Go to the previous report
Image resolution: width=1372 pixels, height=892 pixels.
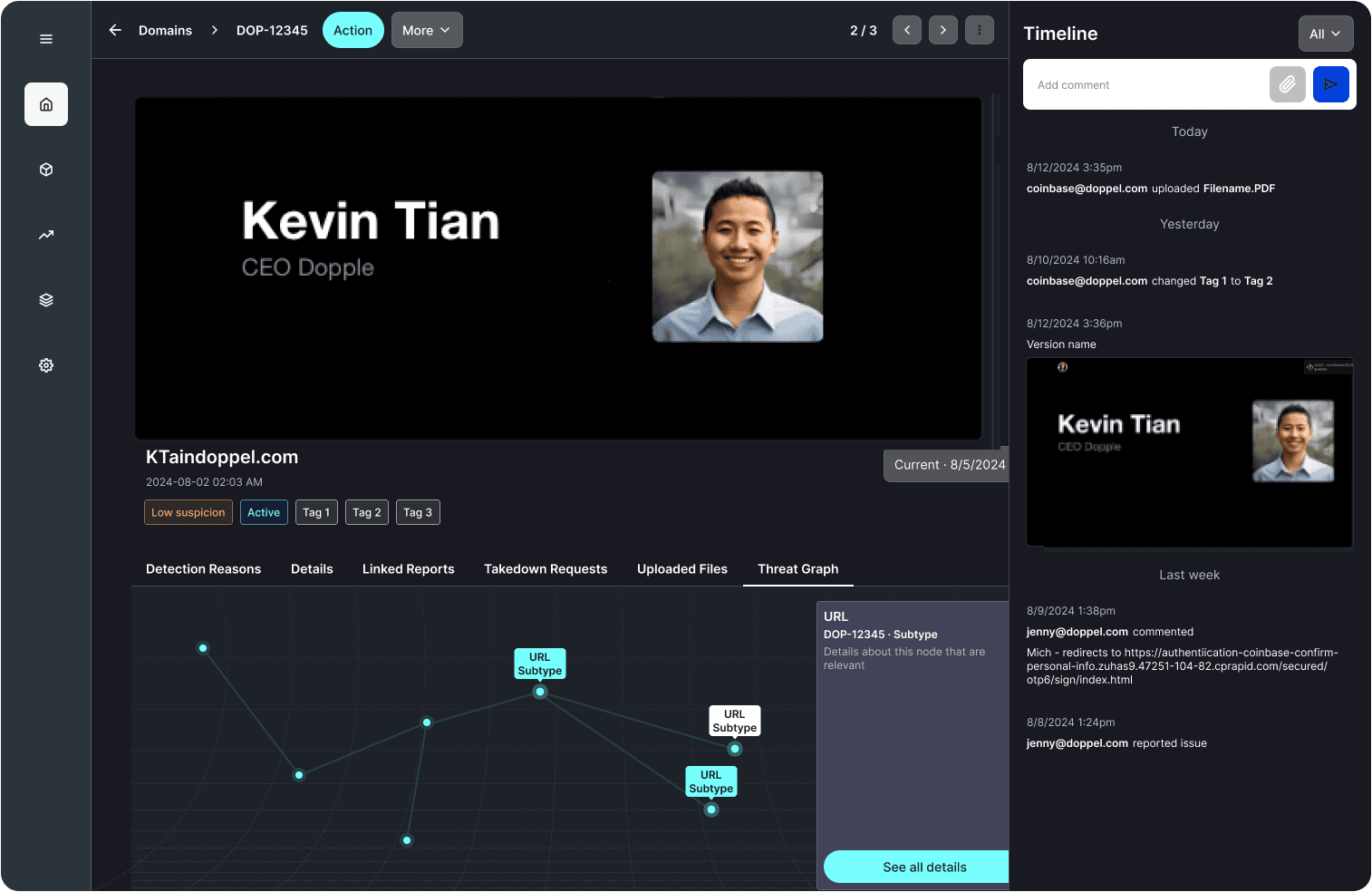pos(906,30)
